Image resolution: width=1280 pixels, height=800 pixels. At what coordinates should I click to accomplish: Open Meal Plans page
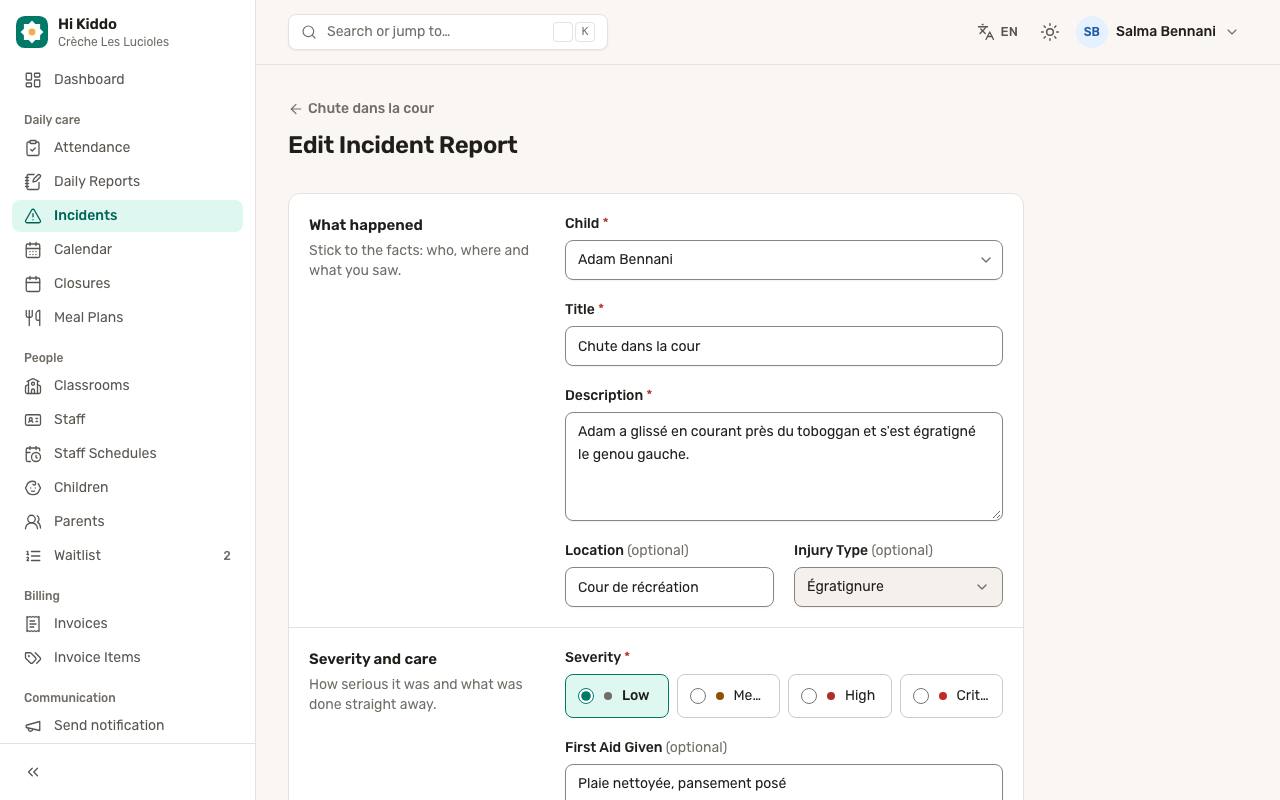[x=127, y=318]
